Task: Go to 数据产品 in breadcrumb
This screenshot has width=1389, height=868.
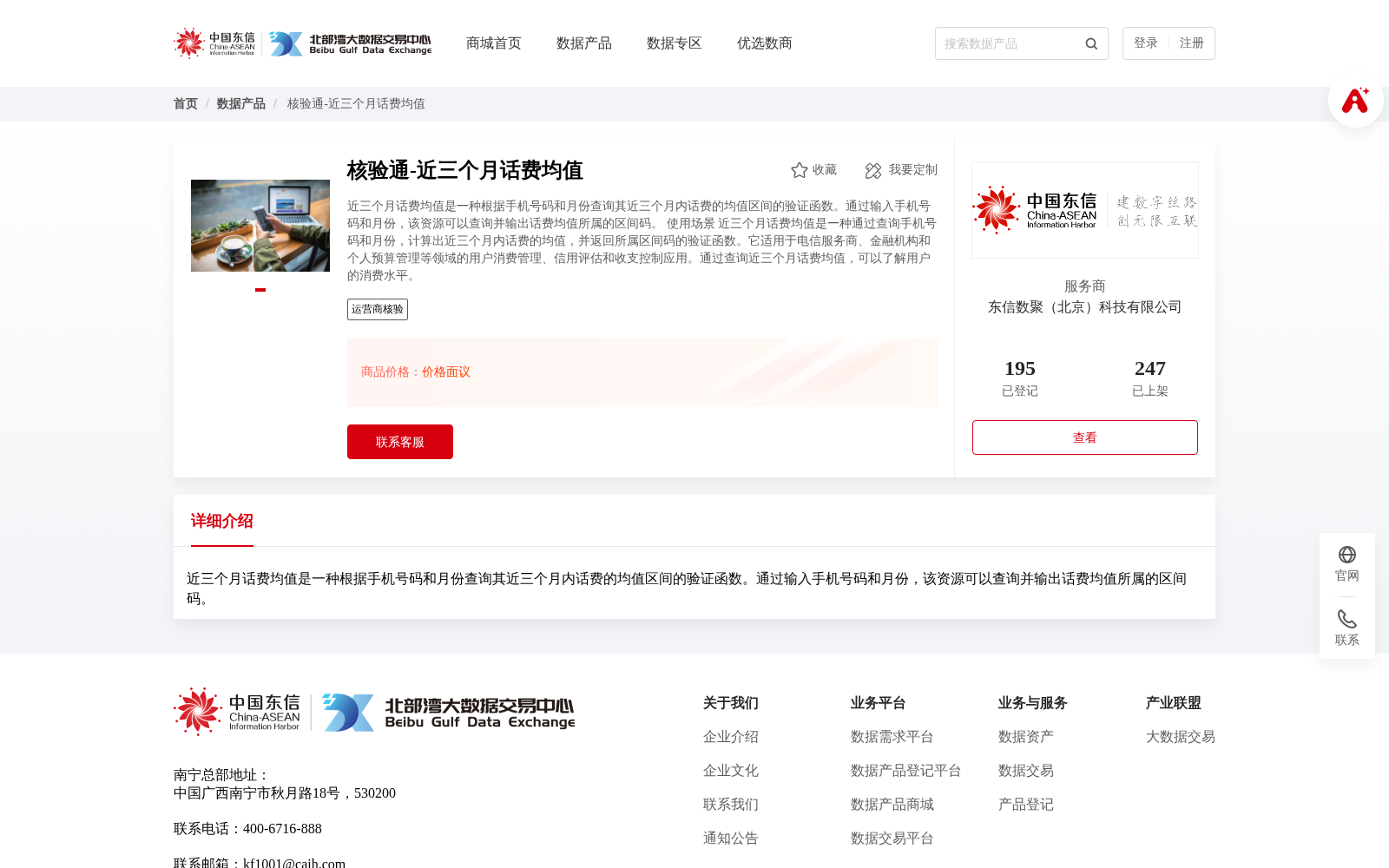Action: [x=241, y=104]
